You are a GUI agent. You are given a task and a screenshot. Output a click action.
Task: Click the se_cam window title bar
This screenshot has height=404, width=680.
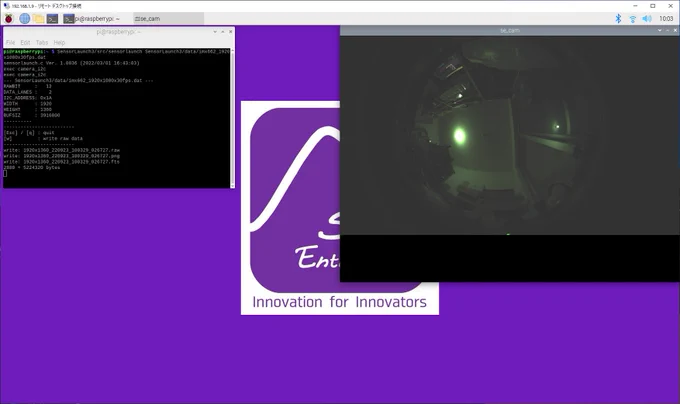point(510,30)
